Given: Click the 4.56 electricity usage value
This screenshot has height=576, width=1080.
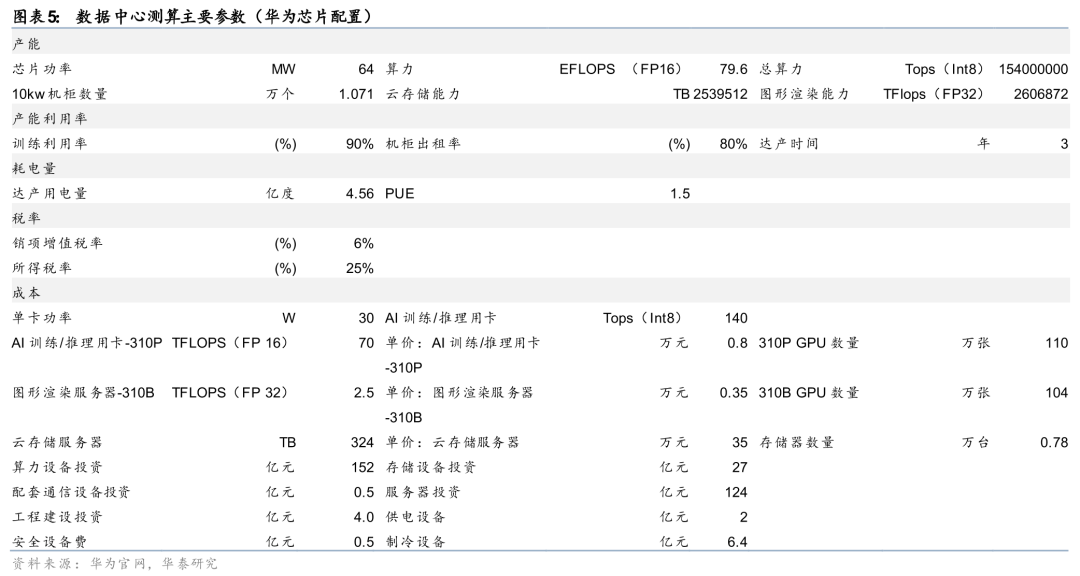Looking at the screenshot, I should [x=359, y=193].
